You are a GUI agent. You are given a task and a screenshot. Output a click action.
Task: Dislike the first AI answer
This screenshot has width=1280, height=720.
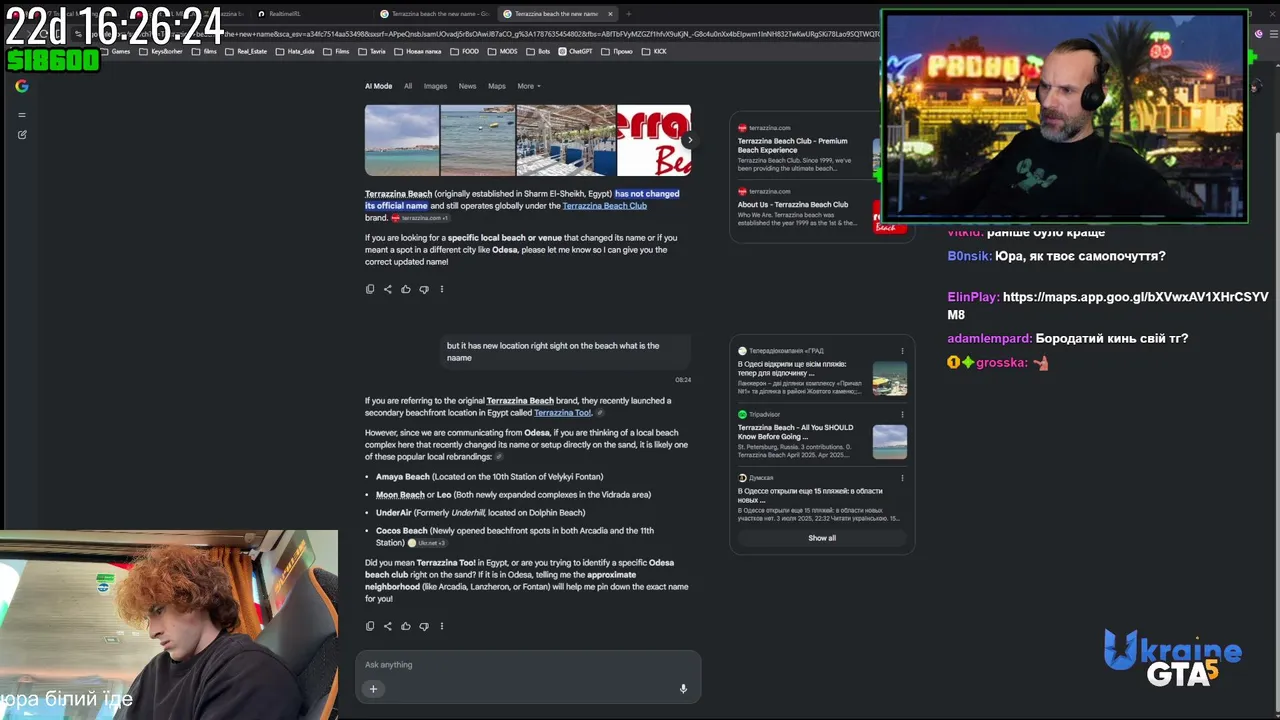tap(424, 289)
